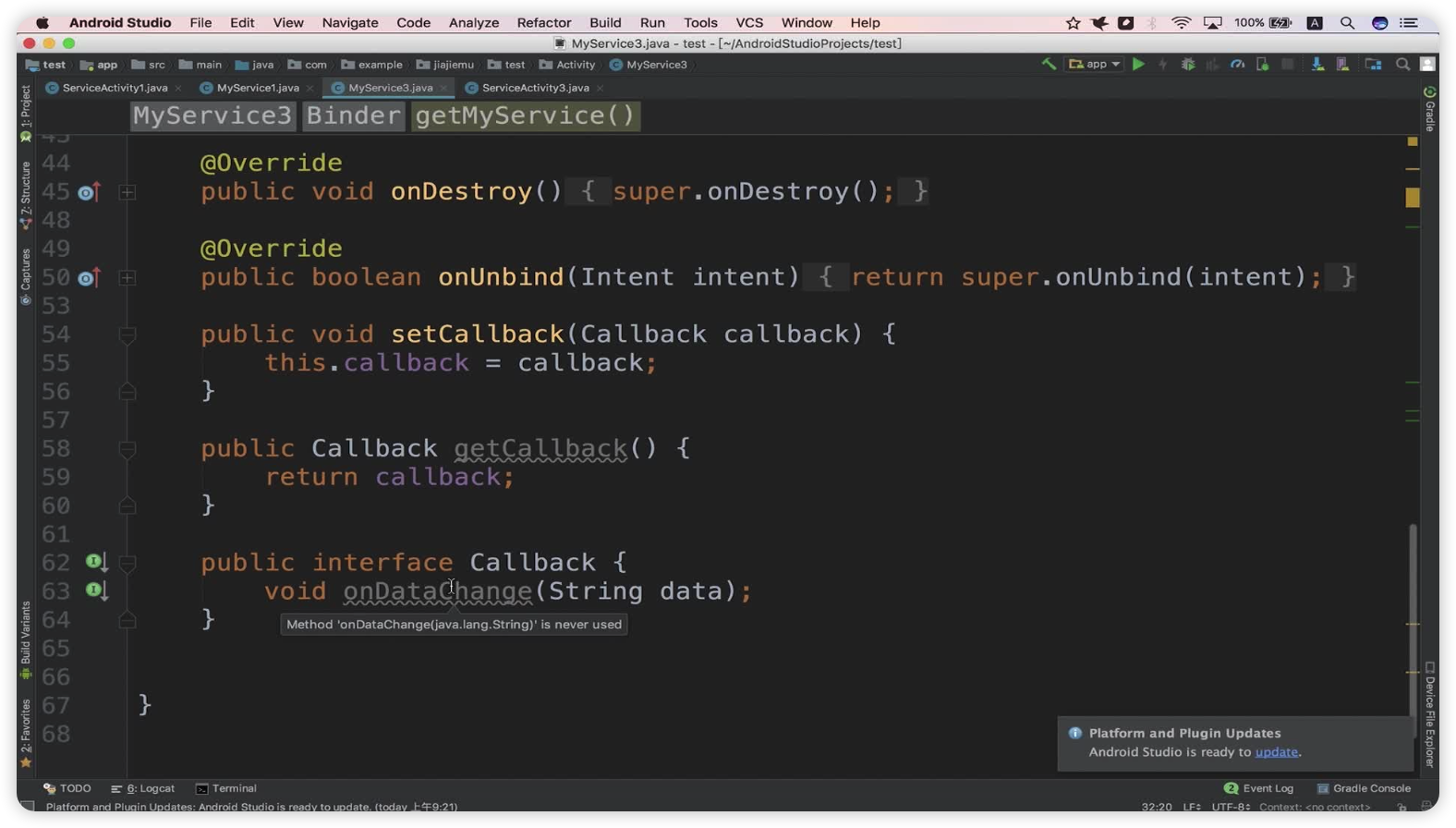Toggle the Captures tool window
This screenshot has width=1456, height=828.
(26, 276)
